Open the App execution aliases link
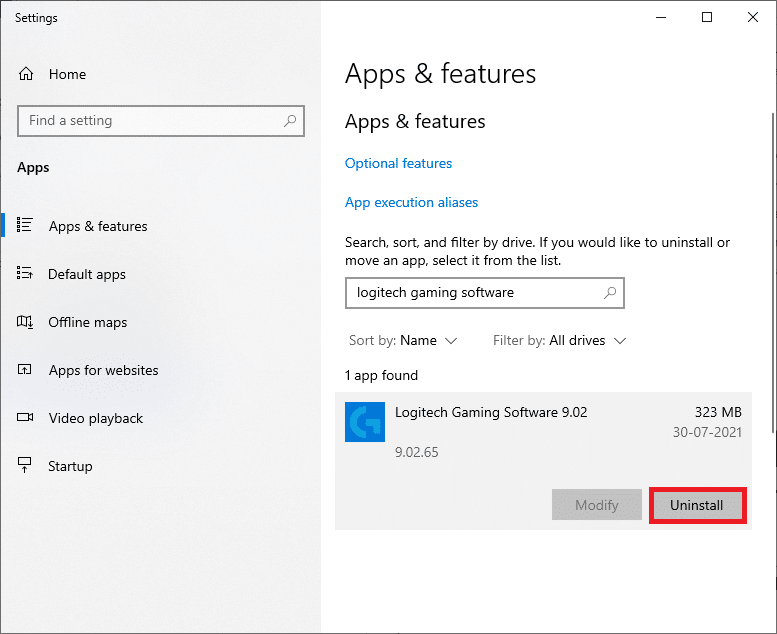 (x=411, y=202)
